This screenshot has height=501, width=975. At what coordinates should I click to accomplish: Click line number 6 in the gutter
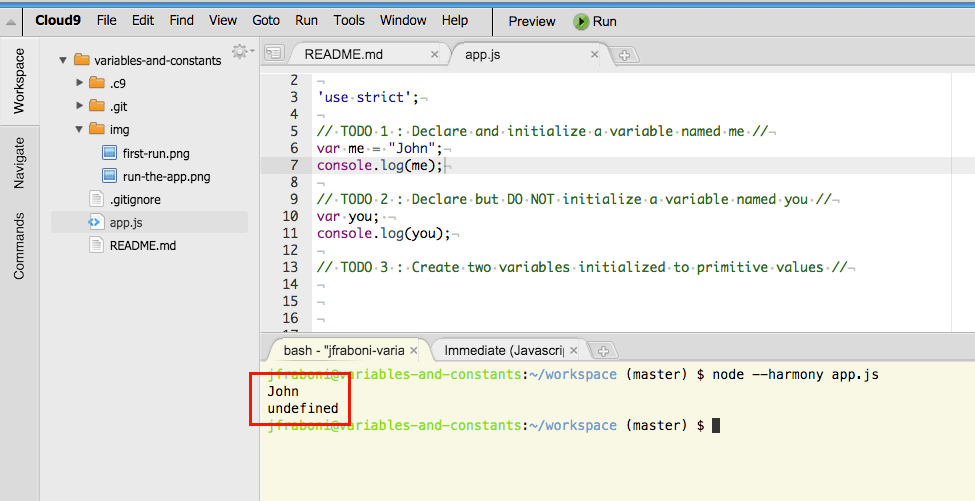[x=294, y=148]
